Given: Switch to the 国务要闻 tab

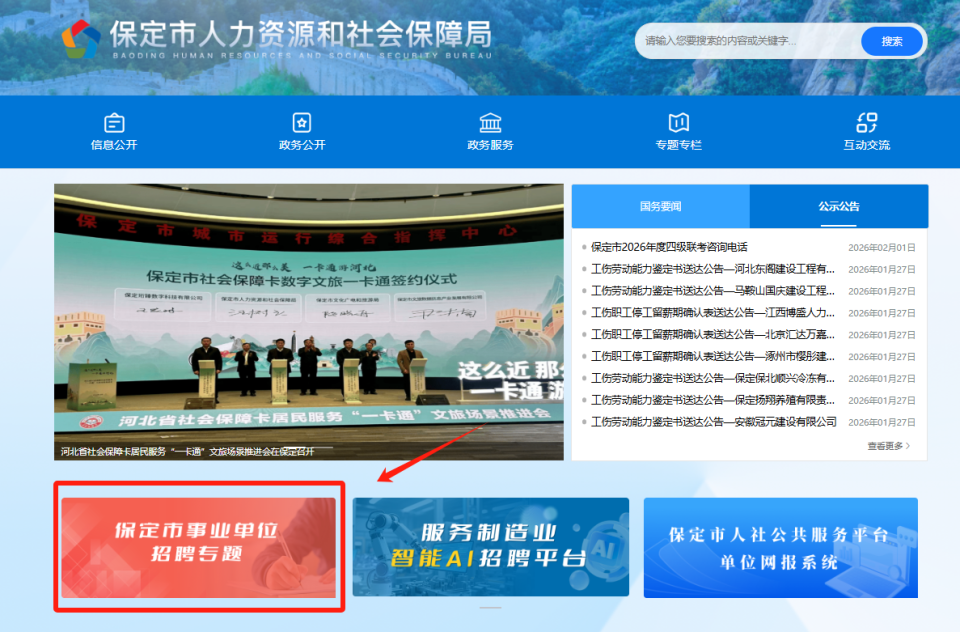Looking at the screenshot, I should [660, 204].
